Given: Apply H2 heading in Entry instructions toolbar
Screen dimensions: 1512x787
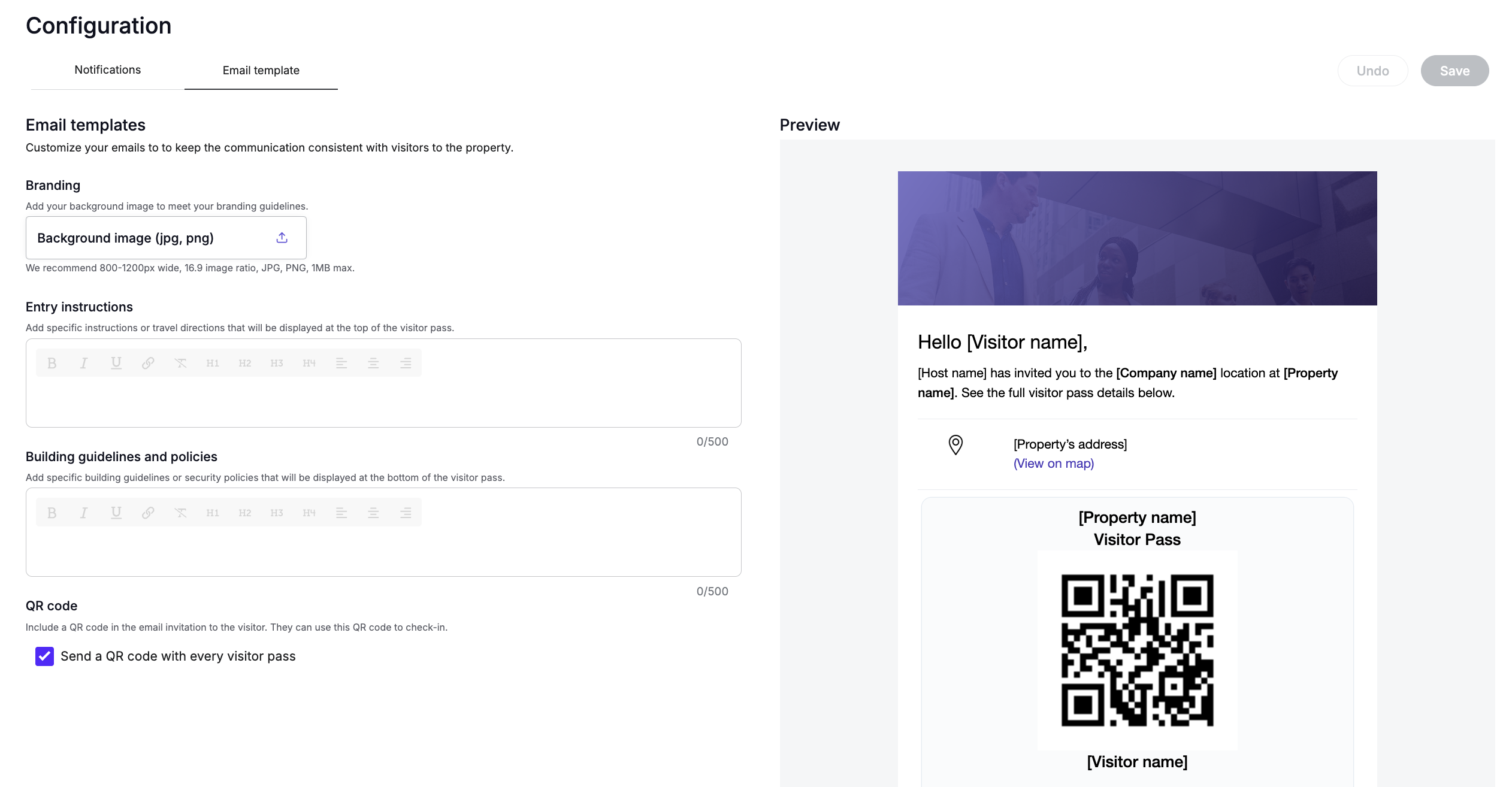Looking at the screenshot, I should click(x=244, y=363).
